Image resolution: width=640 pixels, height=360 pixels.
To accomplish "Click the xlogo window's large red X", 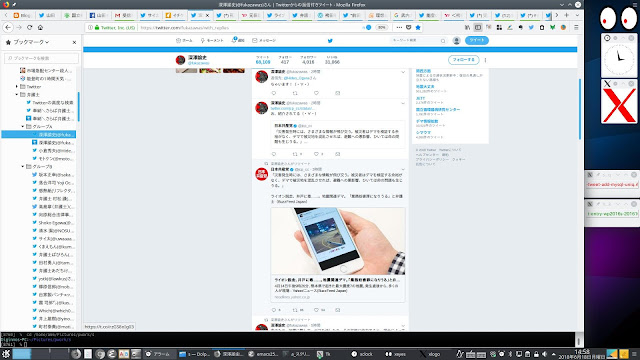I will pyautogui.click(x=619, y=106).
